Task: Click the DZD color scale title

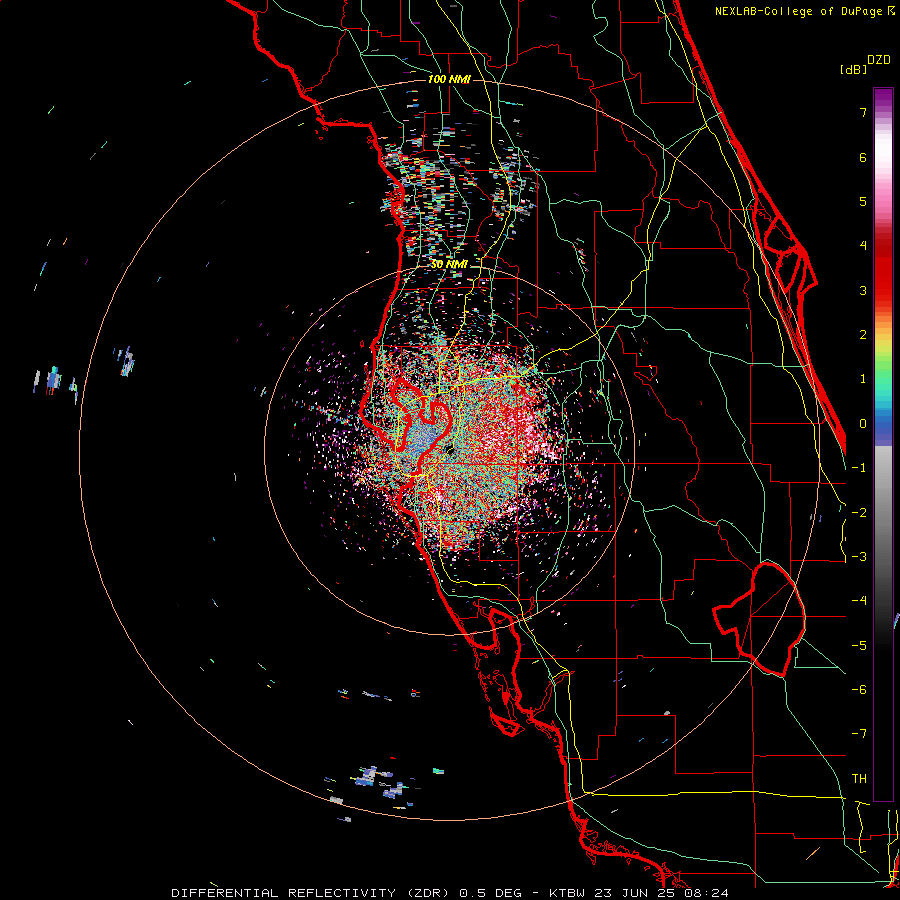Action: (x=879, y=60)
